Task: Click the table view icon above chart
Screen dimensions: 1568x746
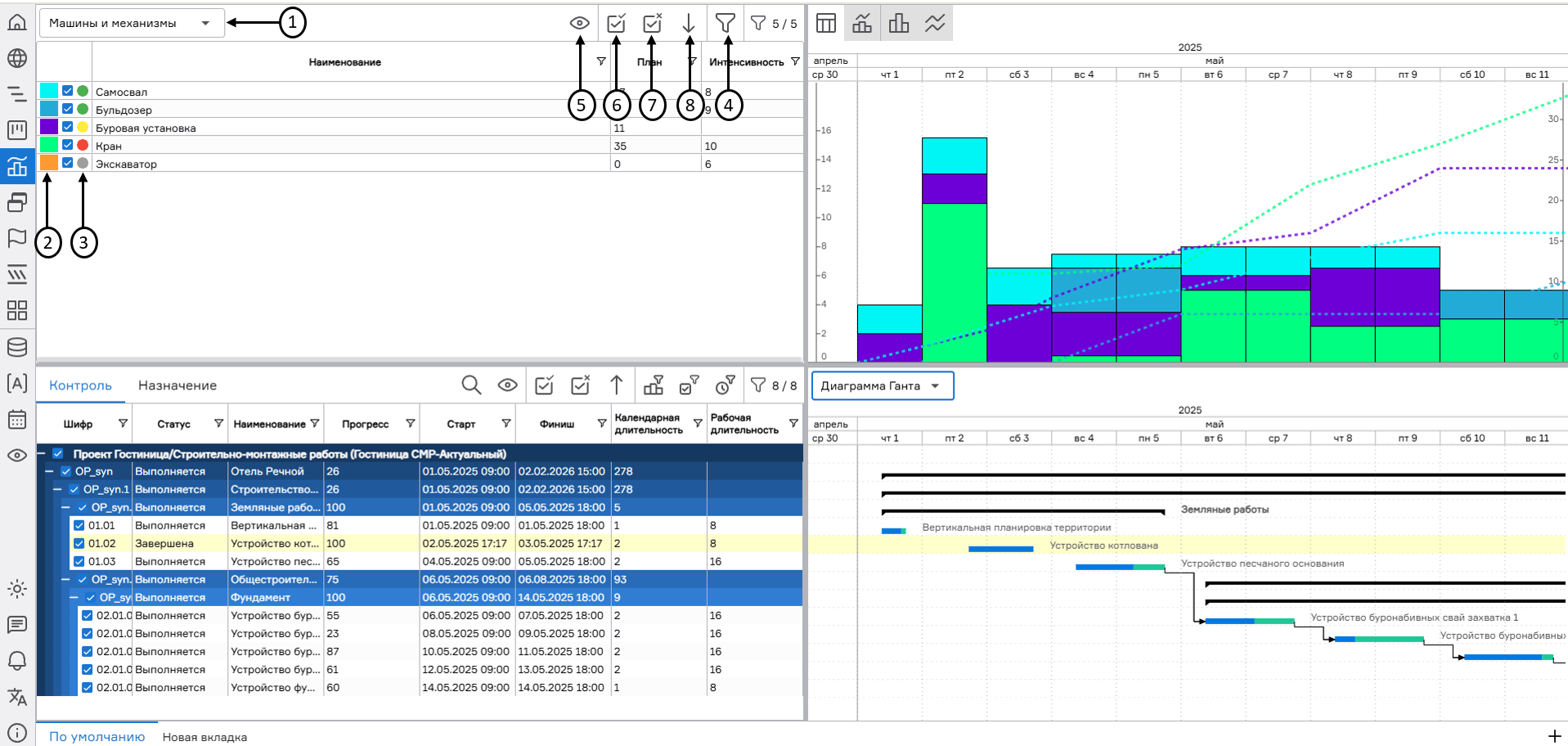Action: click(826, 23)
